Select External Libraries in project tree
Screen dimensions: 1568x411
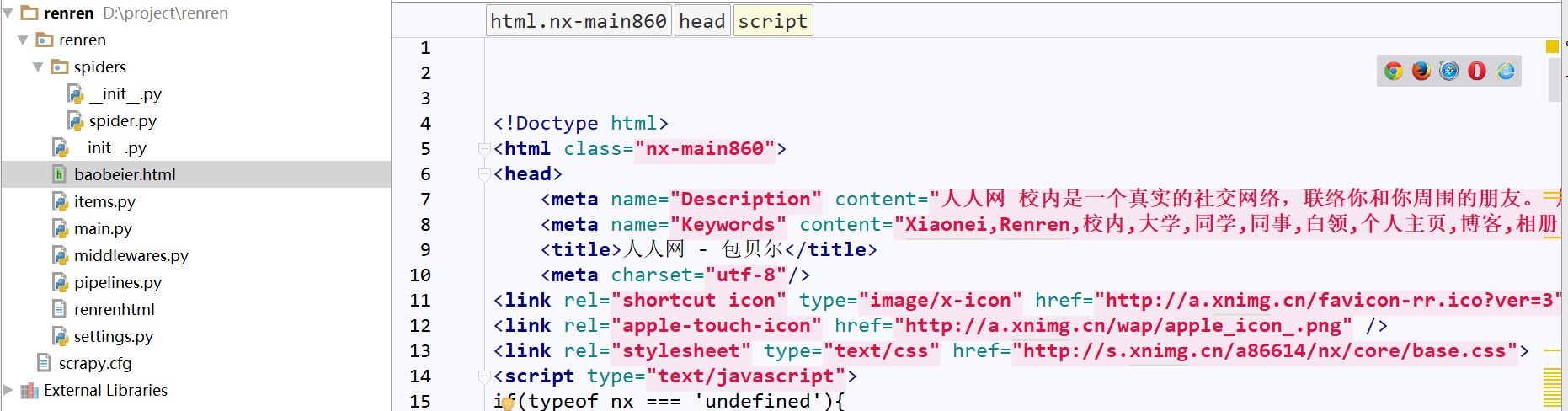click(x=106, y=390)
